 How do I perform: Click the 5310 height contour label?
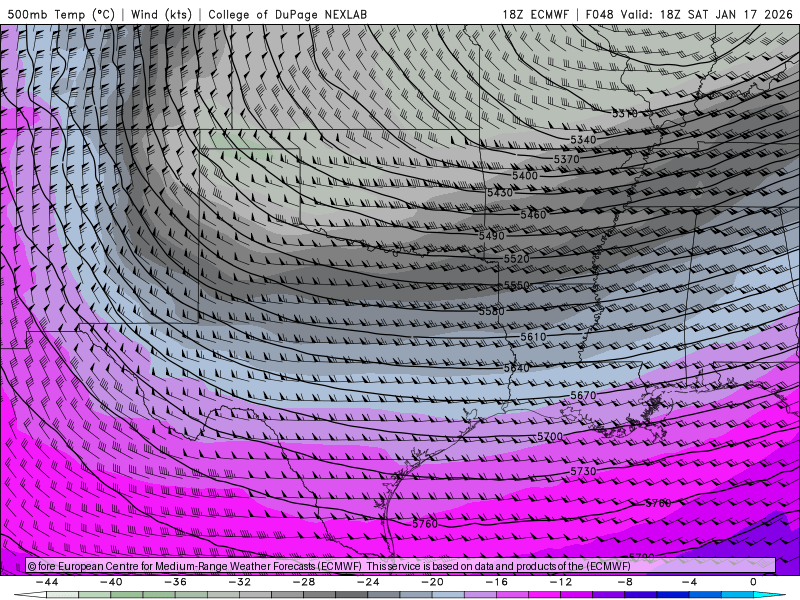(x=625, y=113)
